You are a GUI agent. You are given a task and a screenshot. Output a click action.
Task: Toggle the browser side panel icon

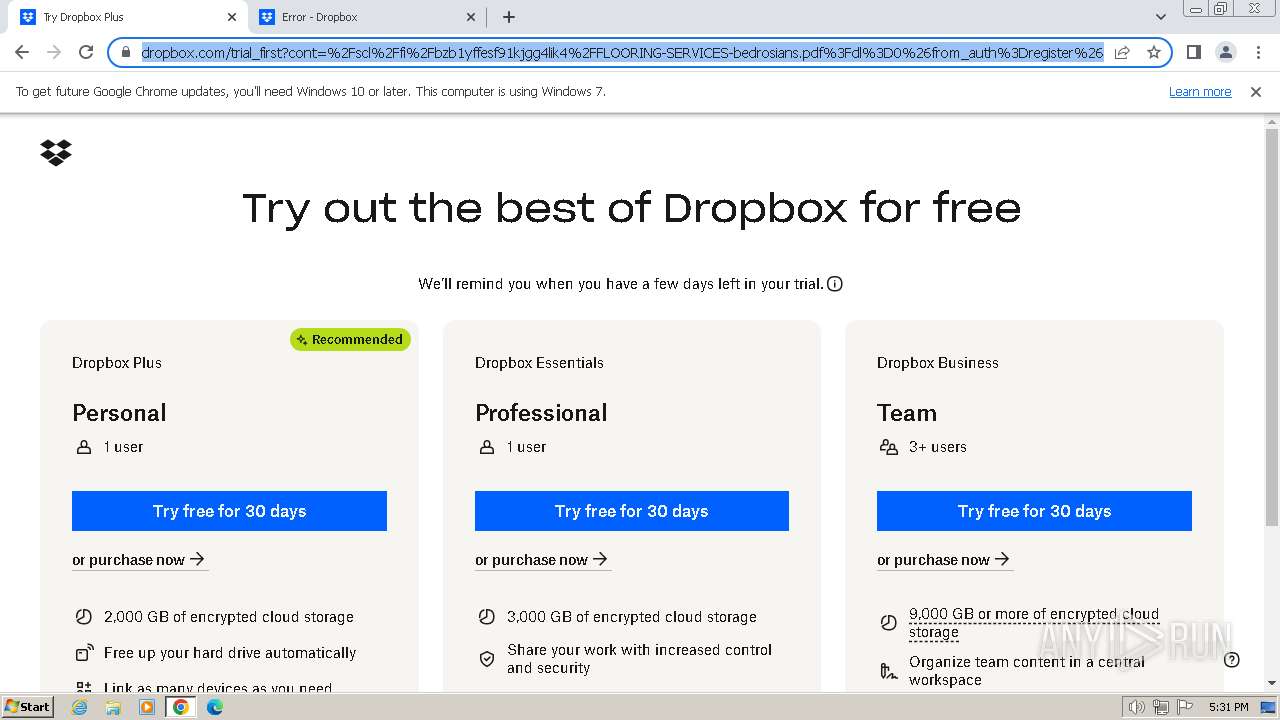coord(1193,52)
